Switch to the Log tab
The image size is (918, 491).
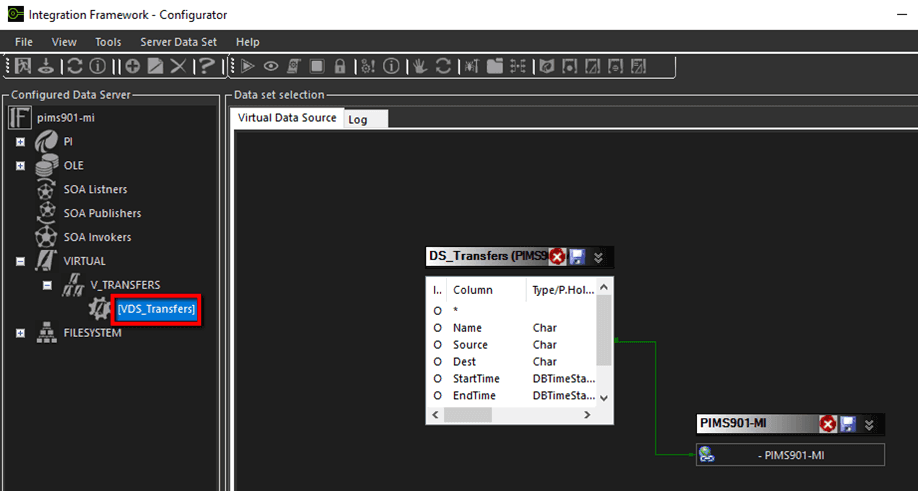(x=365, y=119)
